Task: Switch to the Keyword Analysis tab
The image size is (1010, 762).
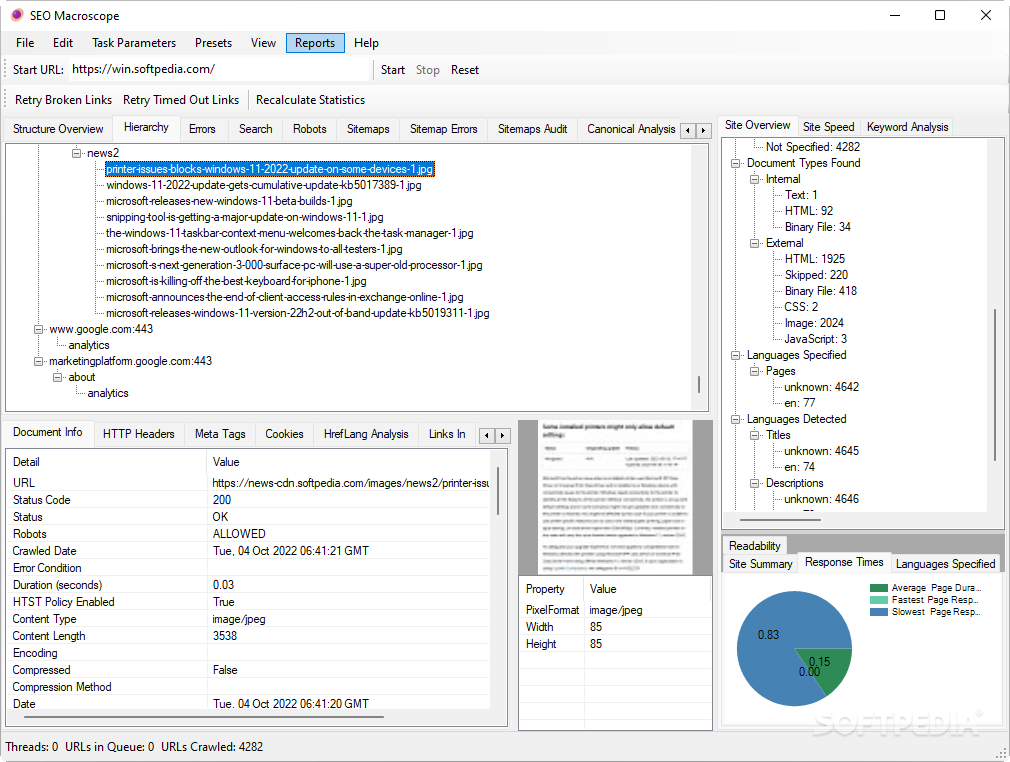Action: [x=908, y=127]
